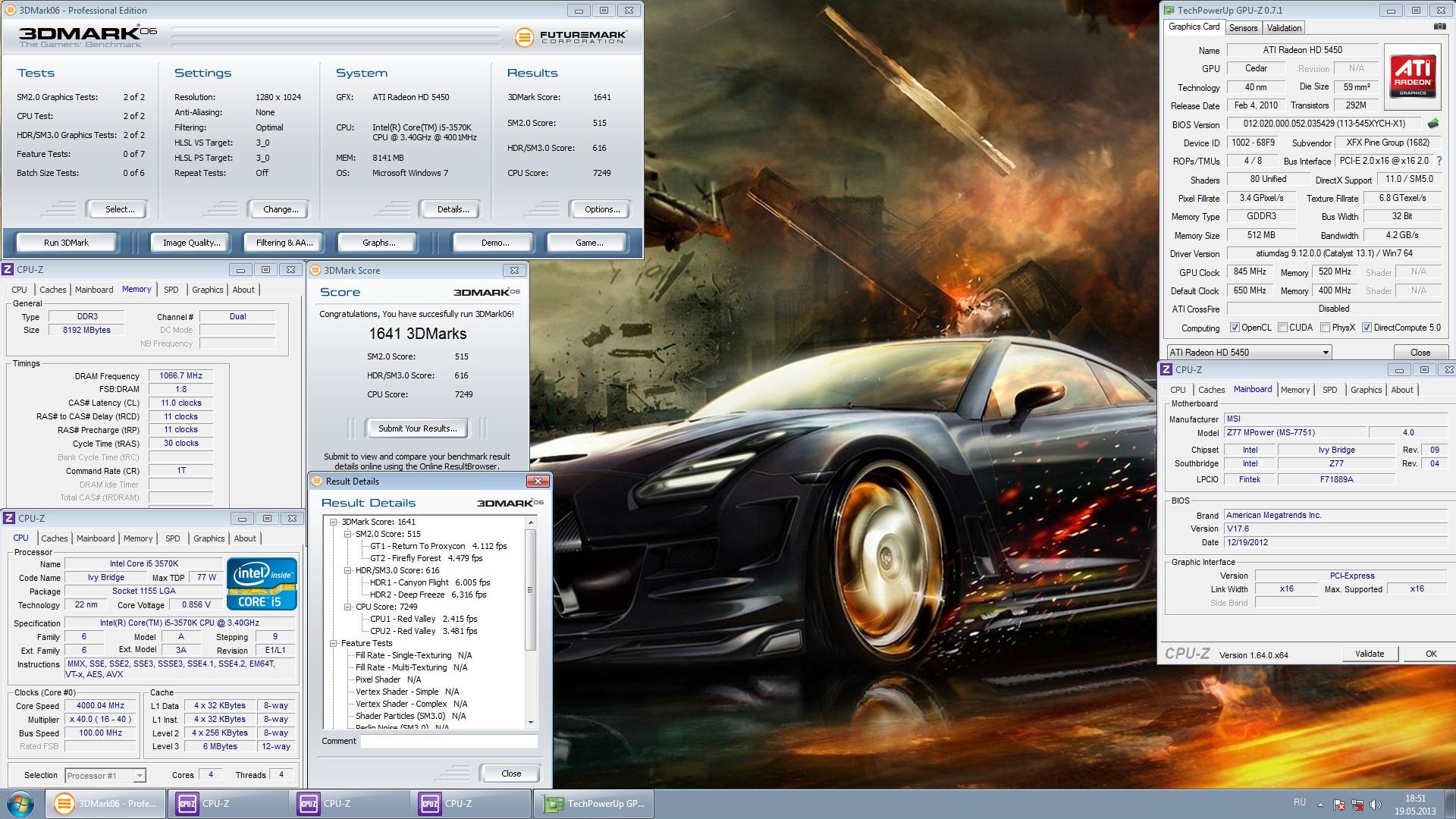The height and width of the screenshot is (819, 1456).
Task: Open Graphics tab in CPU-Z Mainboard window
Action: (1366, 390)
